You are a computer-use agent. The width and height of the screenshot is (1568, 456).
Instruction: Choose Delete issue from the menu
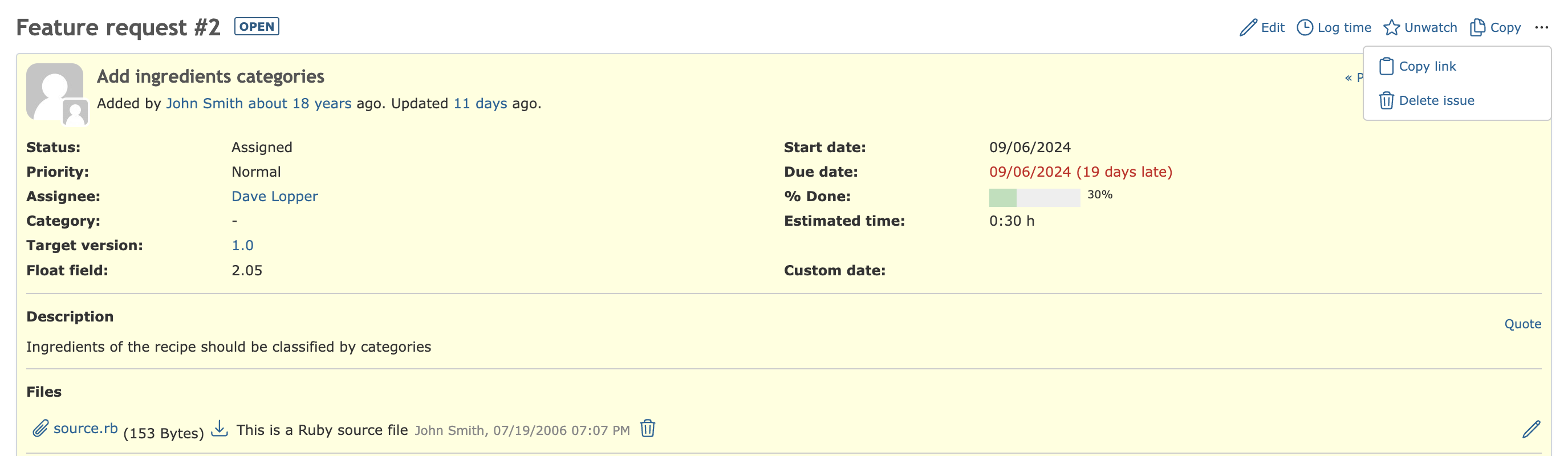pos(1436,100)
